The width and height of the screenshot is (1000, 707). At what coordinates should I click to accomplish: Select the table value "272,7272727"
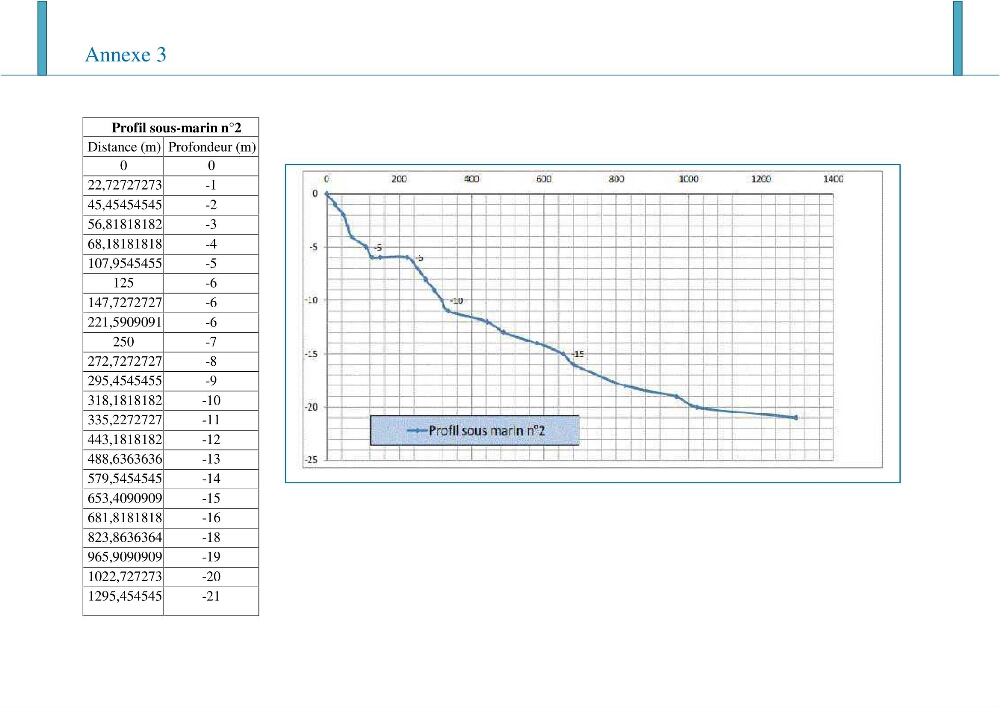coord(124,361)
